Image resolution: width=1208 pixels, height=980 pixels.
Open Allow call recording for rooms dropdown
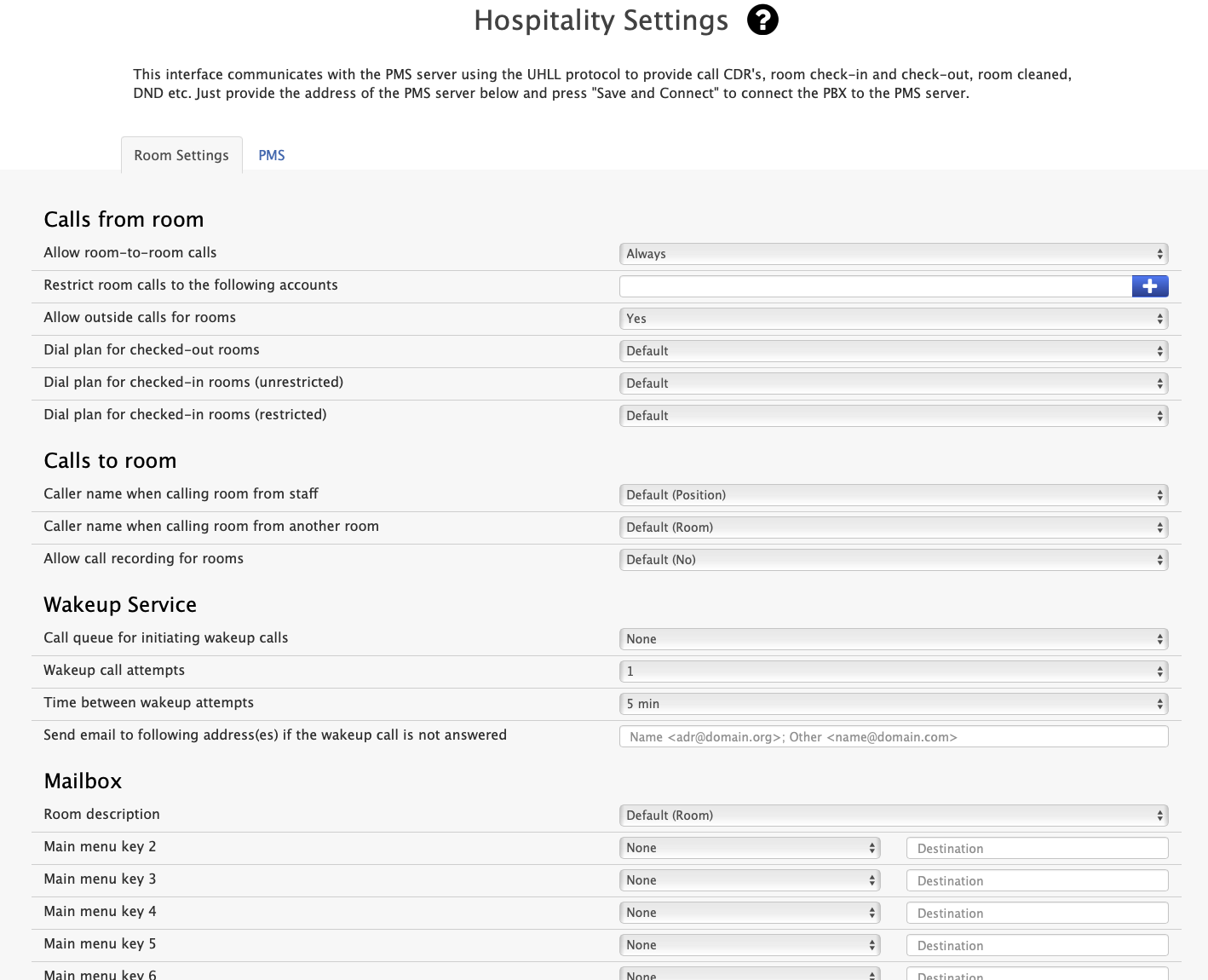pos(893,560)
